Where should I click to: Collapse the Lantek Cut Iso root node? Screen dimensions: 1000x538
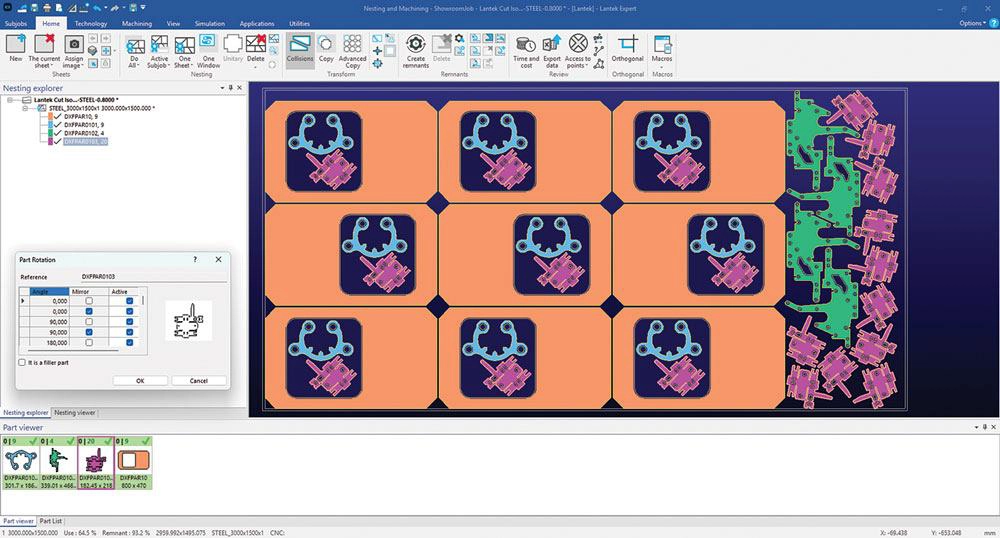point(10,100)
